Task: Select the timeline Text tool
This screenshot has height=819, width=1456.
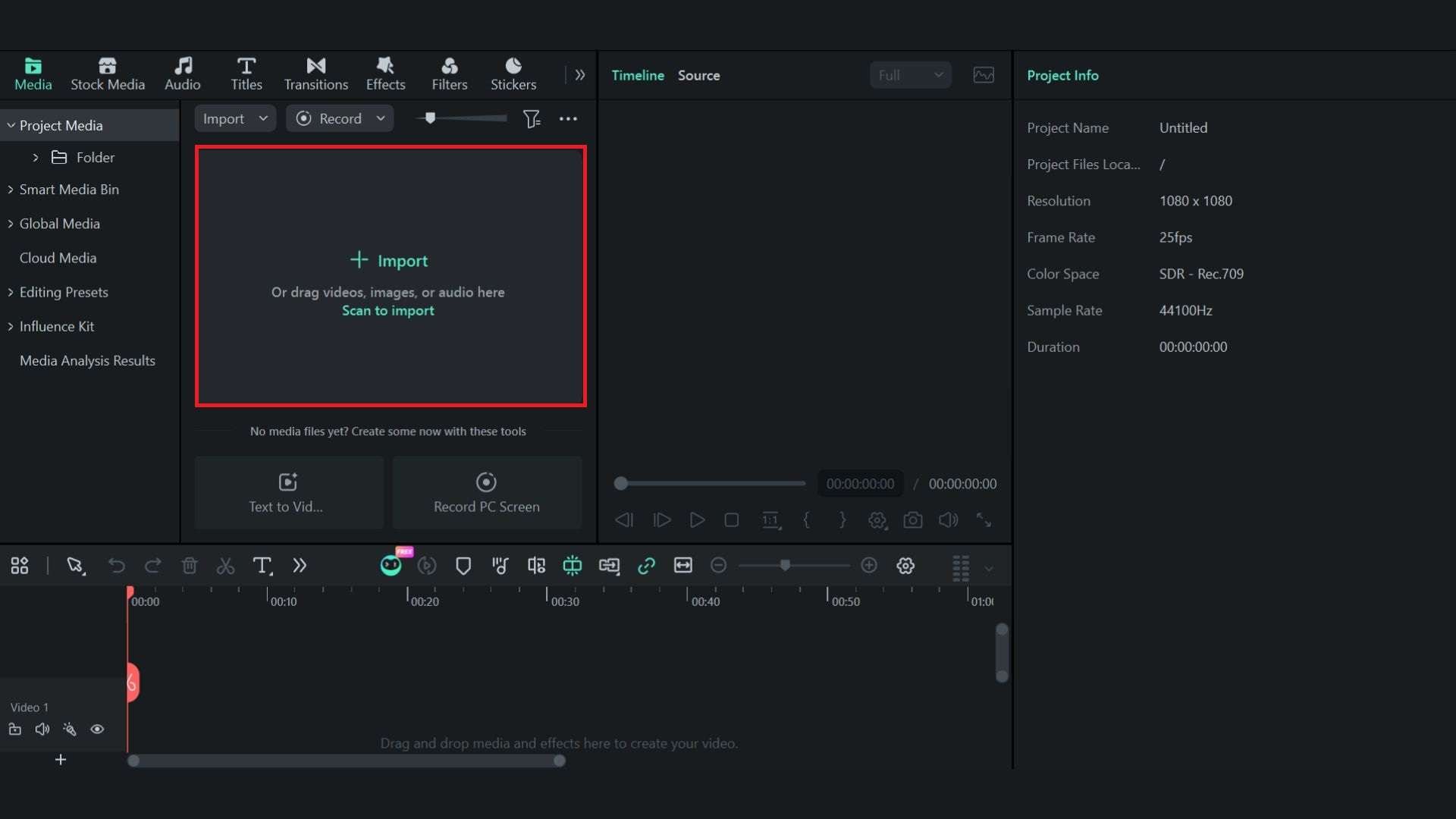Action: pyautogui.click(x=262, y=566)
